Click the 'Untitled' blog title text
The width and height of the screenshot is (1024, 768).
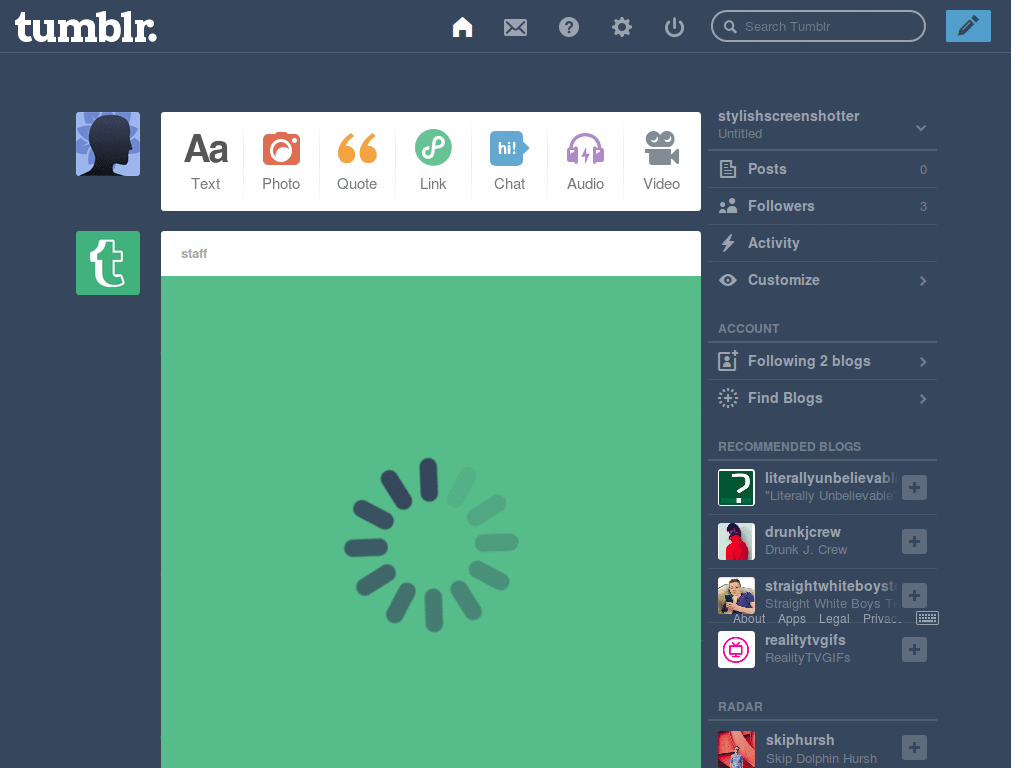pos(740,134)
